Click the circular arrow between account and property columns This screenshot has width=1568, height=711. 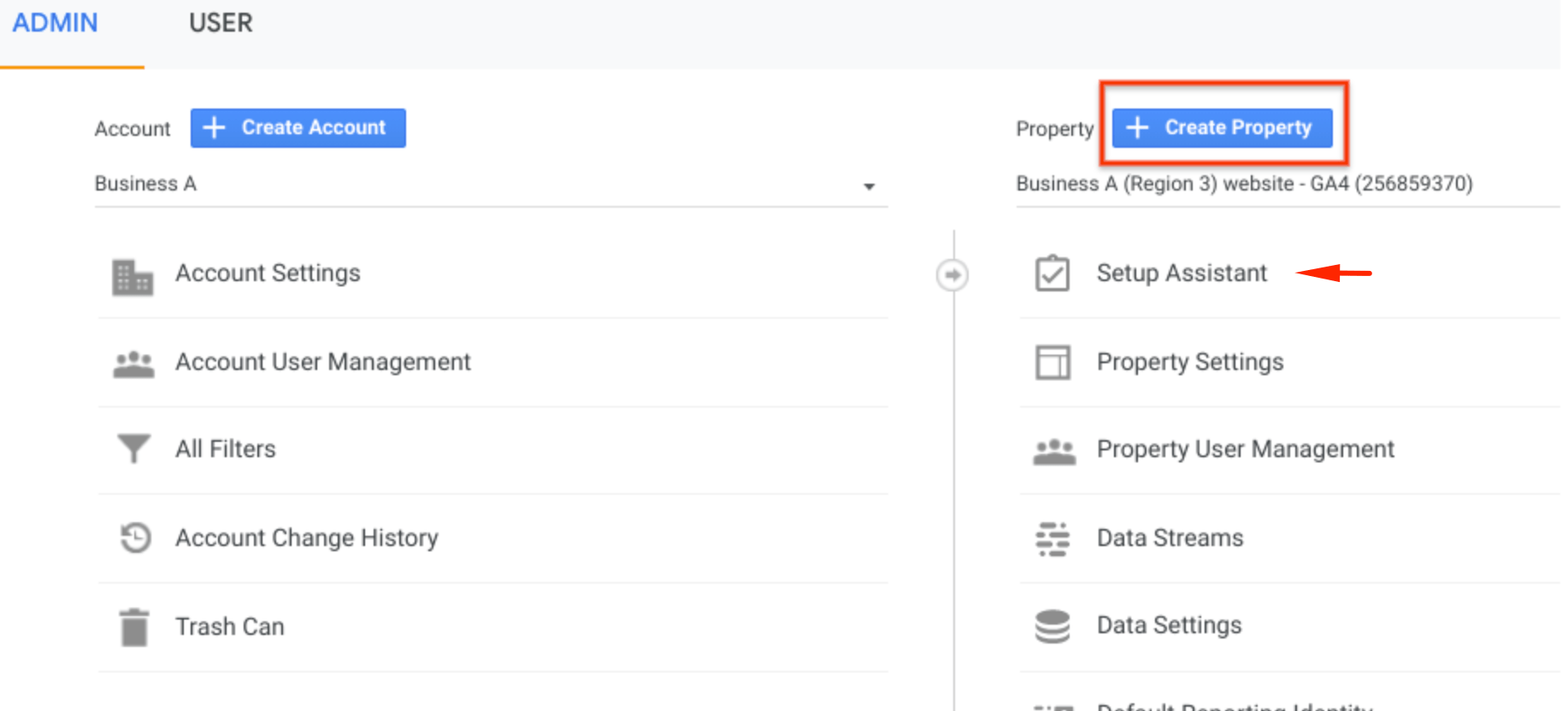pyautogui.click(x=952, y=275)
